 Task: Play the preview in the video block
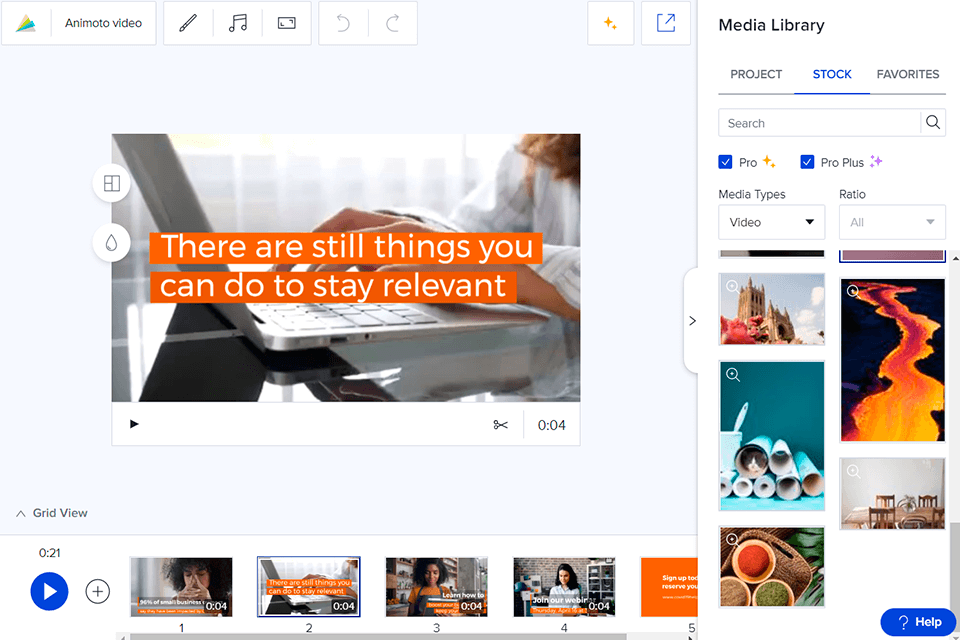pyautogui.click(x=134, y=424)
